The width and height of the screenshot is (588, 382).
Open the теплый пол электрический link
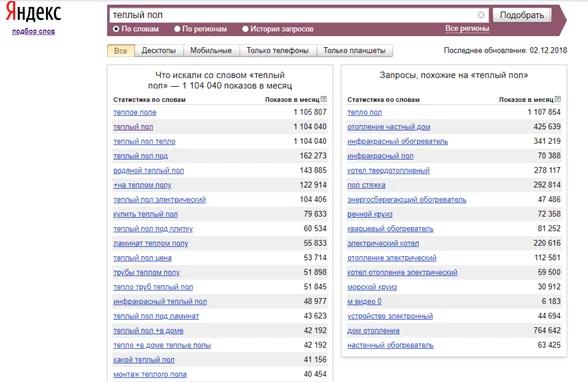pyautogui.click(x=159, y=199)
